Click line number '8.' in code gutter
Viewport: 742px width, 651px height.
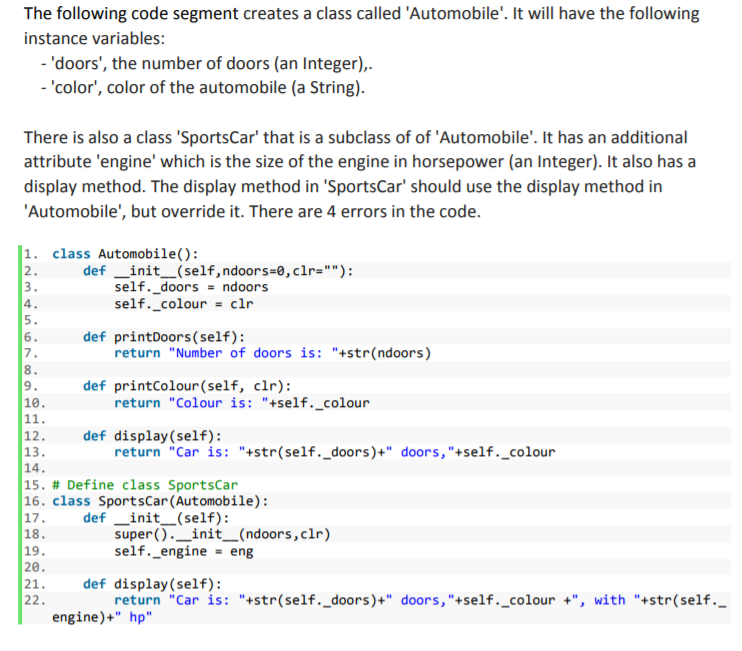[31, 369]
